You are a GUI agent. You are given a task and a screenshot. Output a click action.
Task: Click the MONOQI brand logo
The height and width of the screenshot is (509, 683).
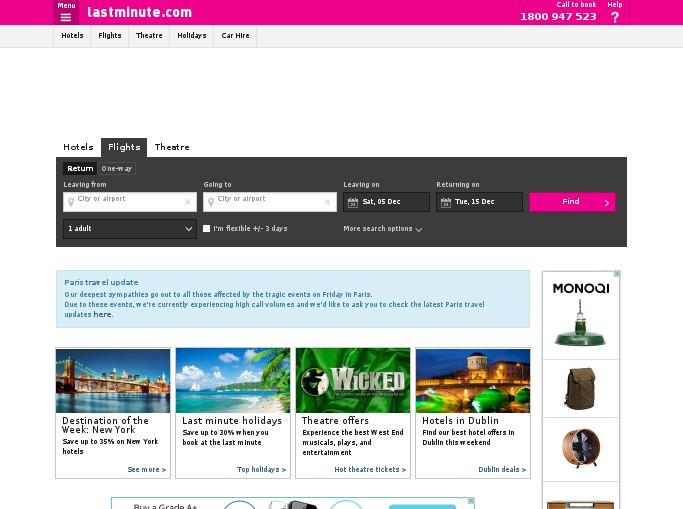coord(581,288)
